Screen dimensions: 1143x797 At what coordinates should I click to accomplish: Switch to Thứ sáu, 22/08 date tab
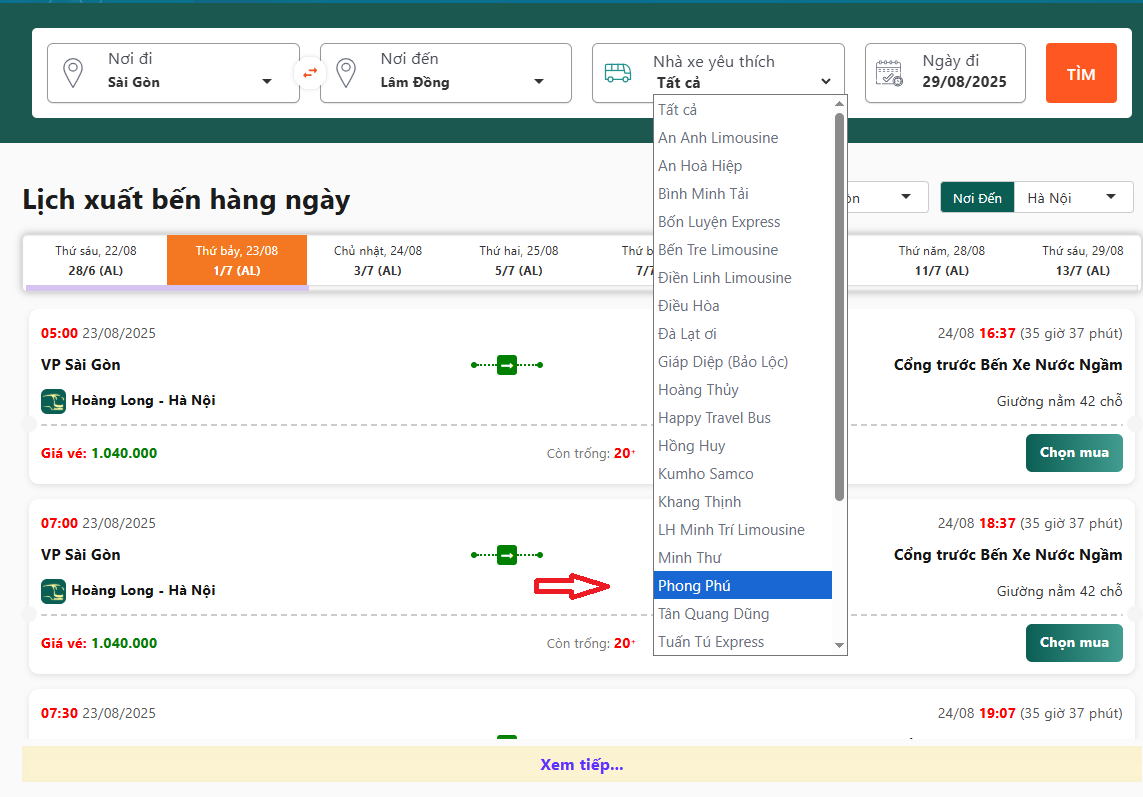point(95,260)
